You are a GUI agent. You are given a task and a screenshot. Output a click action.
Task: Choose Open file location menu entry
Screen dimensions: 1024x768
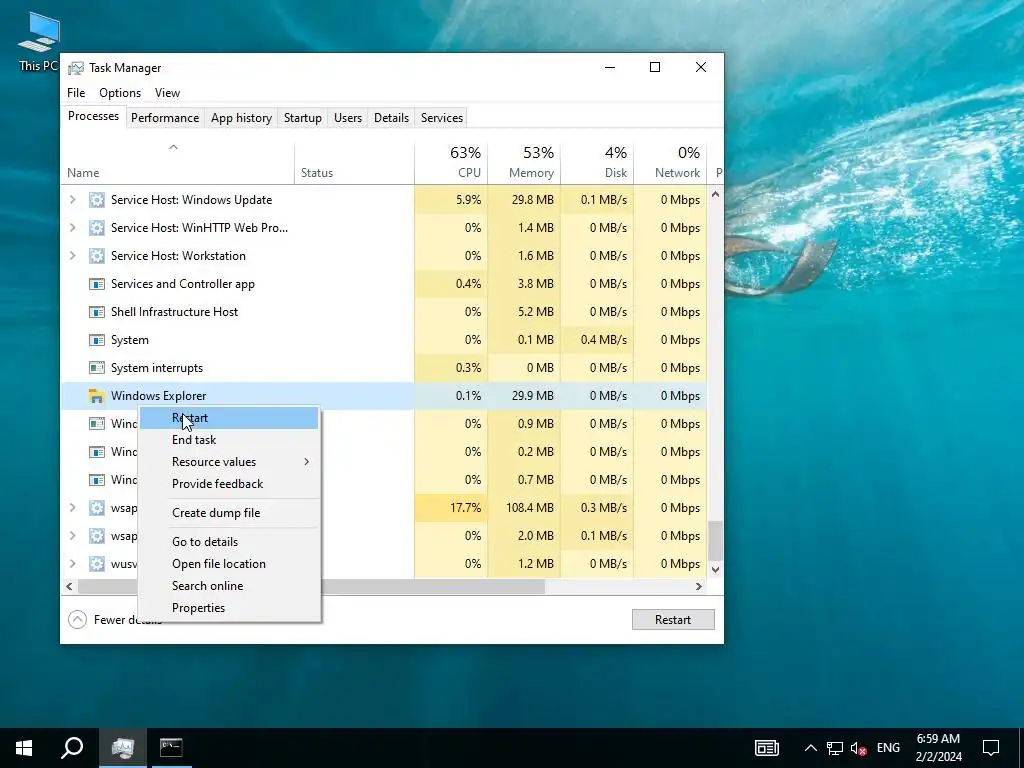229,564
